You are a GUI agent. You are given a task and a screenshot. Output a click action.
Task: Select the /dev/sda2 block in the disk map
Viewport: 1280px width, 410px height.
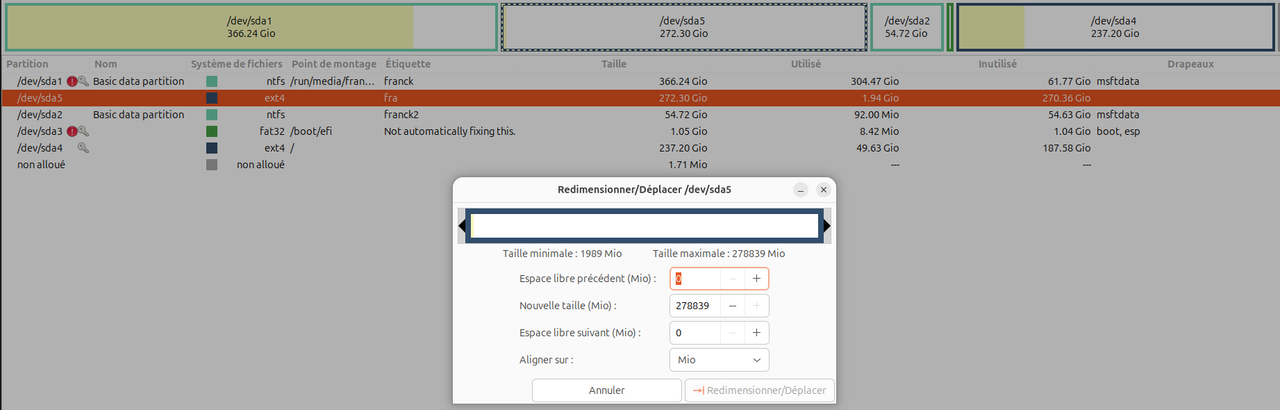(907, 27)
